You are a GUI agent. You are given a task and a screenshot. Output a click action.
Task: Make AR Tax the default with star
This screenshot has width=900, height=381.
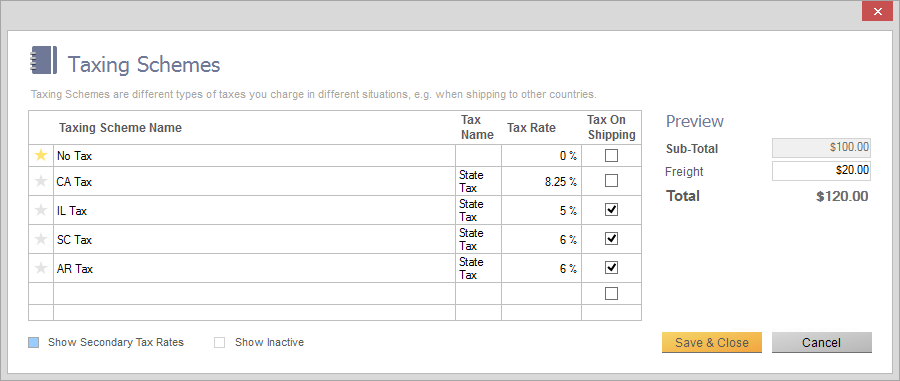coord(41,269)
